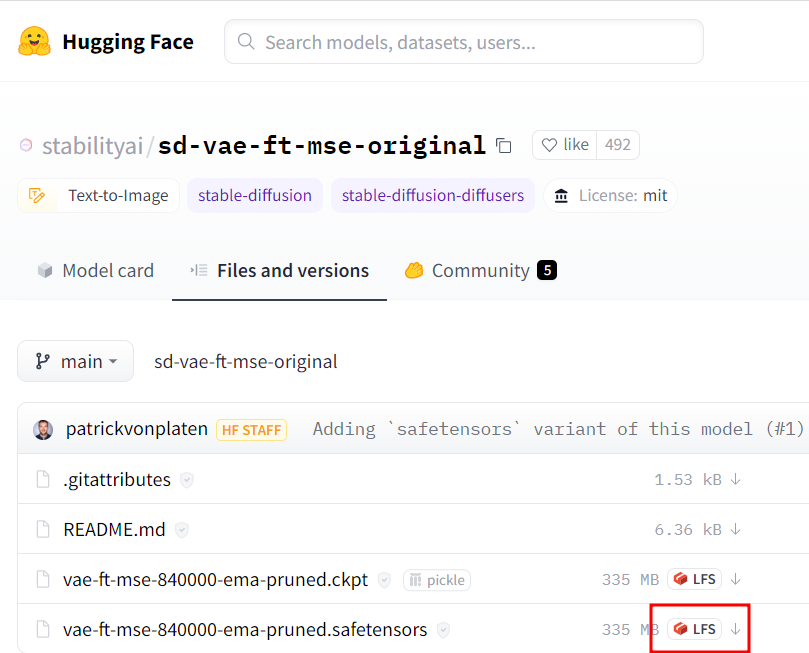
Task: Click the Hugging Face emoji logo
Action: (35, 41)
